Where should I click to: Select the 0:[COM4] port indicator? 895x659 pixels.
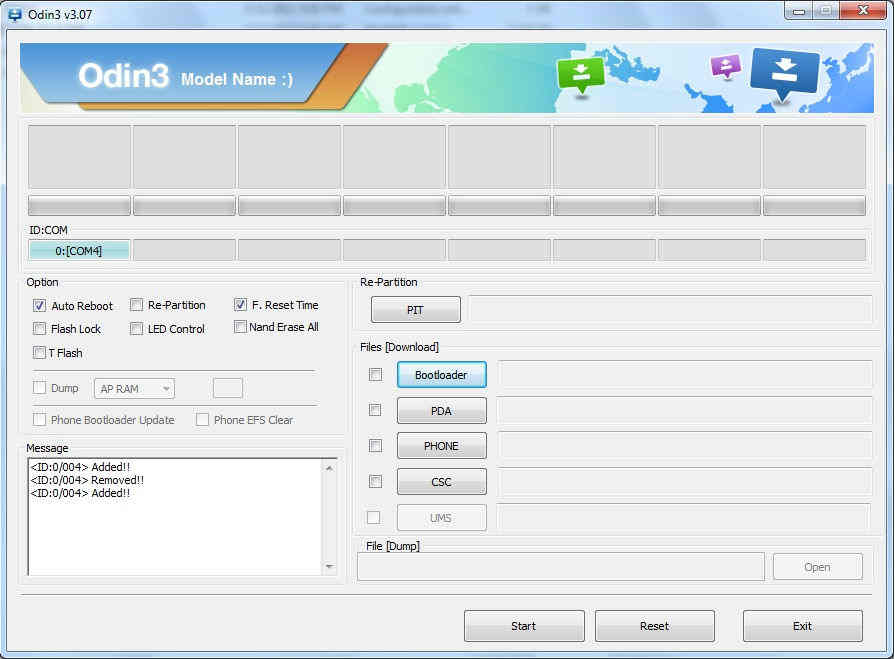pyautogui.click(x=79, y=250)
